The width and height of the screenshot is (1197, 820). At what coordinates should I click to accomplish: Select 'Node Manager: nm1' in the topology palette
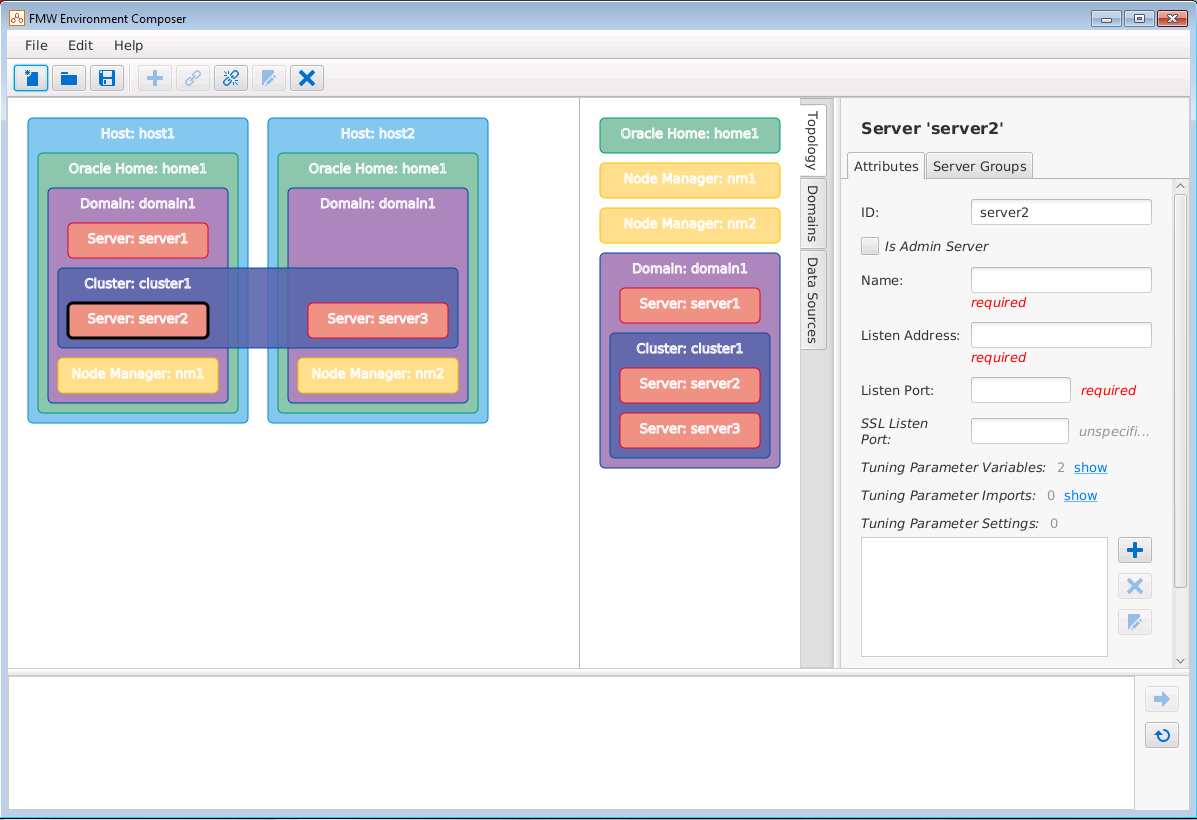point(689,180)
